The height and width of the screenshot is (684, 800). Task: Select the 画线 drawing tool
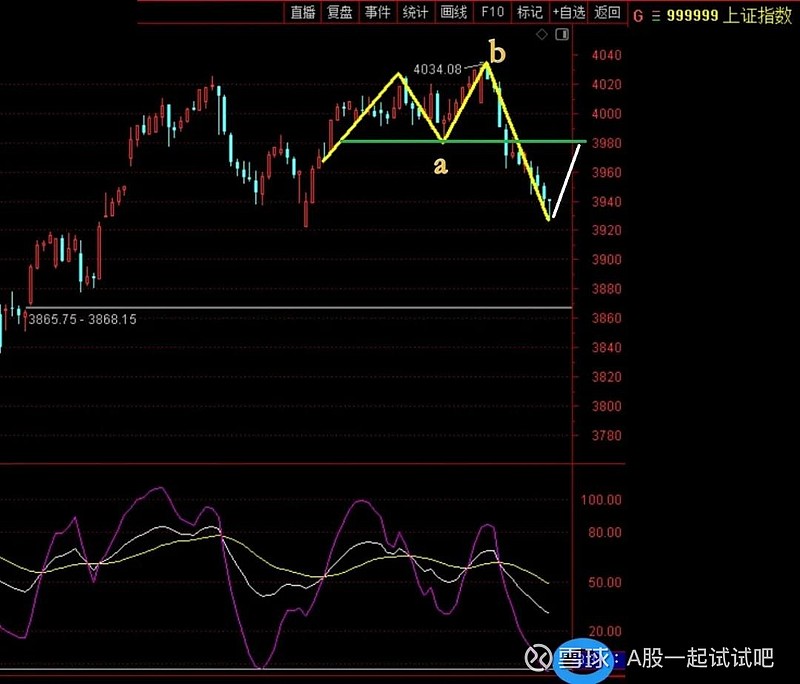pos(454,12)
